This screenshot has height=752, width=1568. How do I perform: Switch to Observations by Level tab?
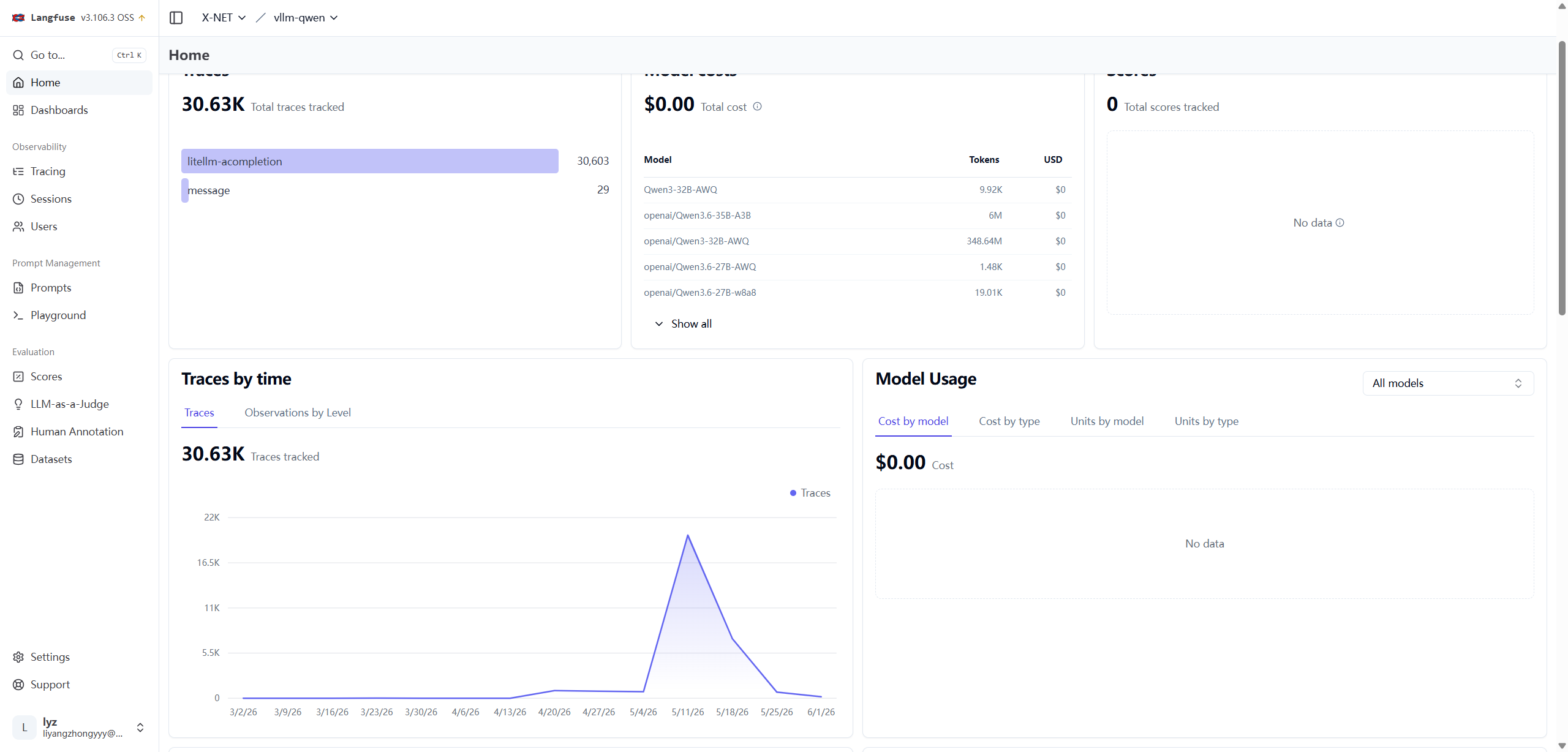(298, 413)
